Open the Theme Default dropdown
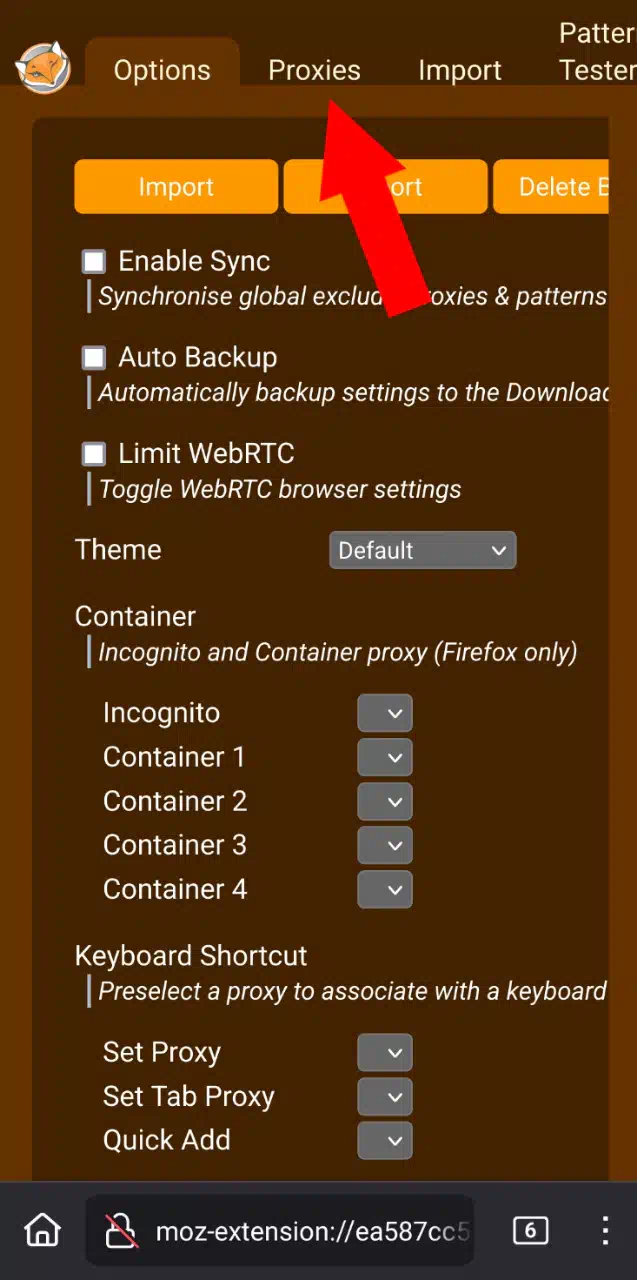 coord(423,550)
